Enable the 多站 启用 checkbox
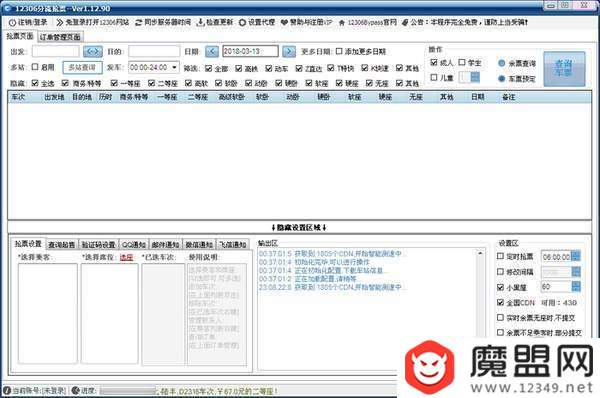 pyautogui.click(x=35, y=67)
